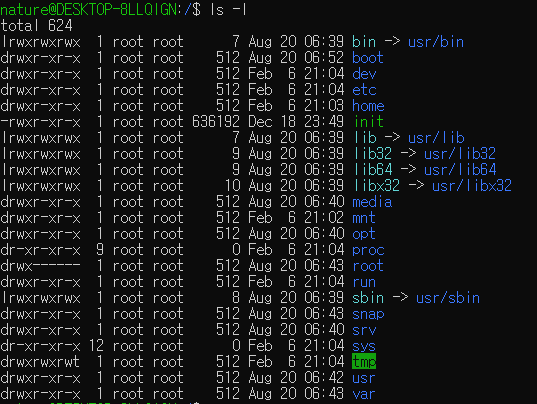Viewport: 537px width, 404px height.
Task: Click the '21:03' time of home
Action: [324, 106]
